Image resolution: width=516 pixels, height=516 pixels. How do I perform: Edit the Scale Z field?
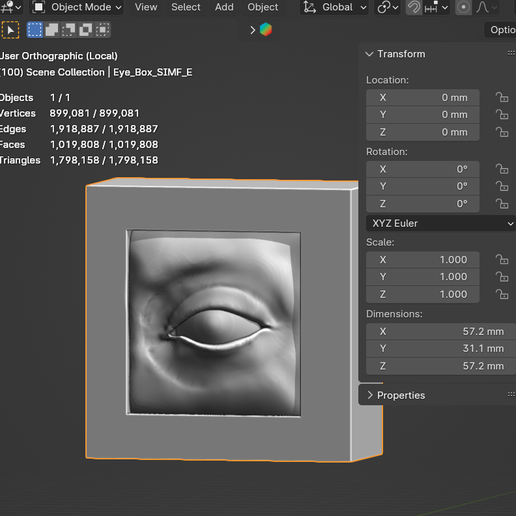pyautogui.click(x=423, y=294)
